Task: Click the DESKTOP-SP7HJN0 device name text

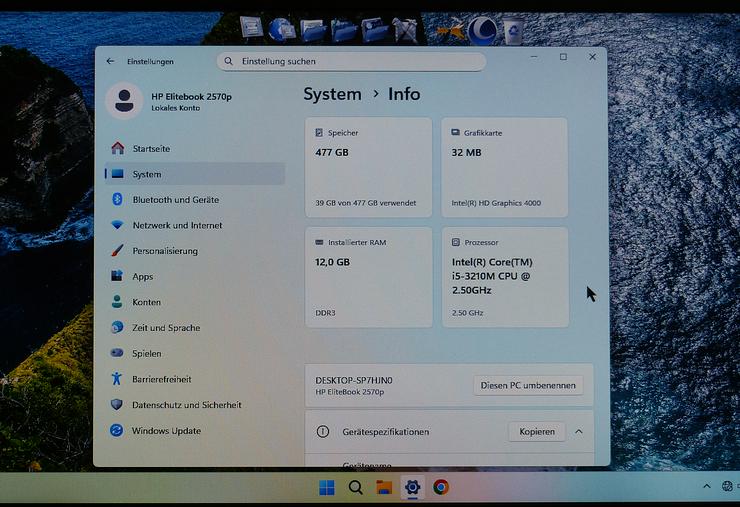Action: [354, 380]
